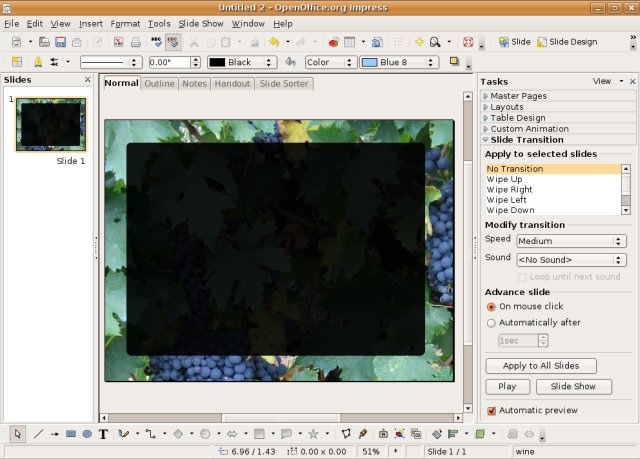
Task: Select the Curve drawing tool
Action: point(123,434)
